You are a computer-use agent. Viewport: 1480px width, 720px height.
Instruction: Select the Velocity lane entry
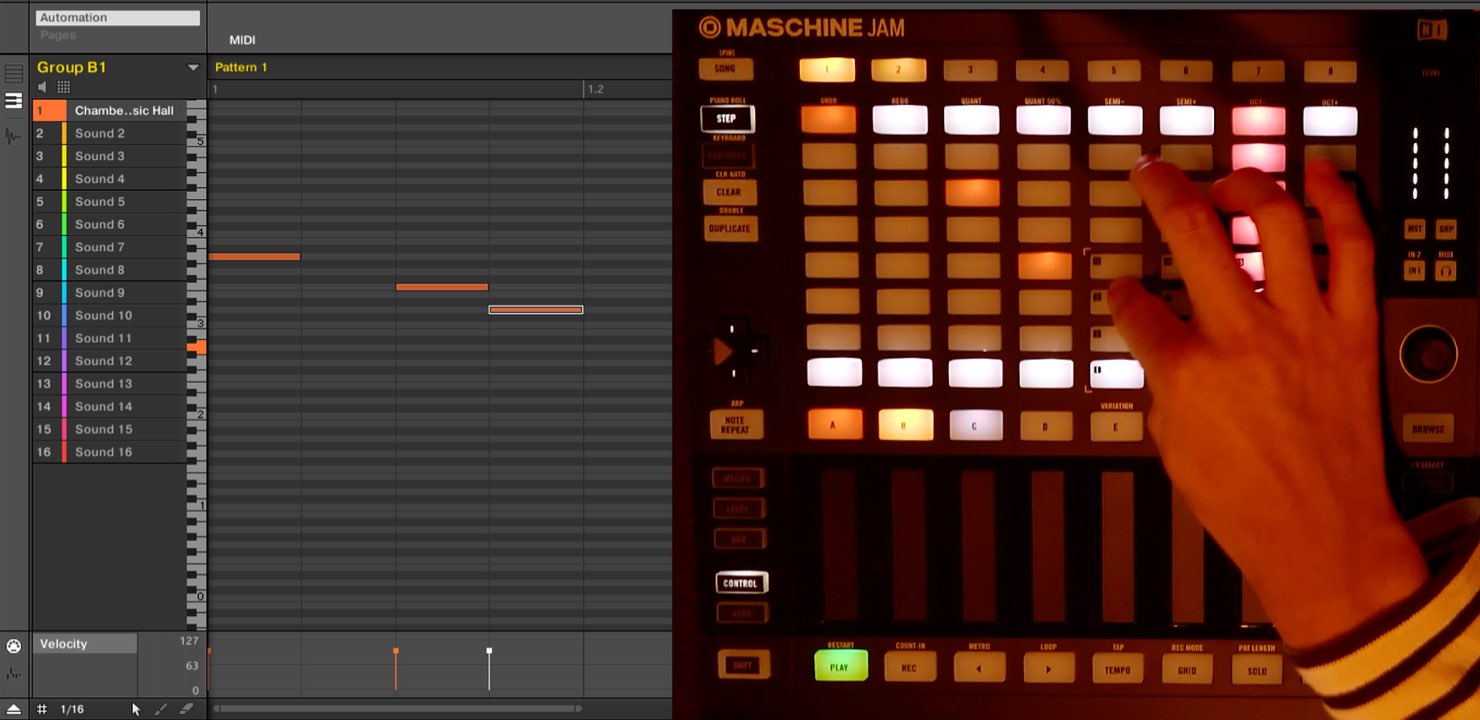tap(85, 644)
